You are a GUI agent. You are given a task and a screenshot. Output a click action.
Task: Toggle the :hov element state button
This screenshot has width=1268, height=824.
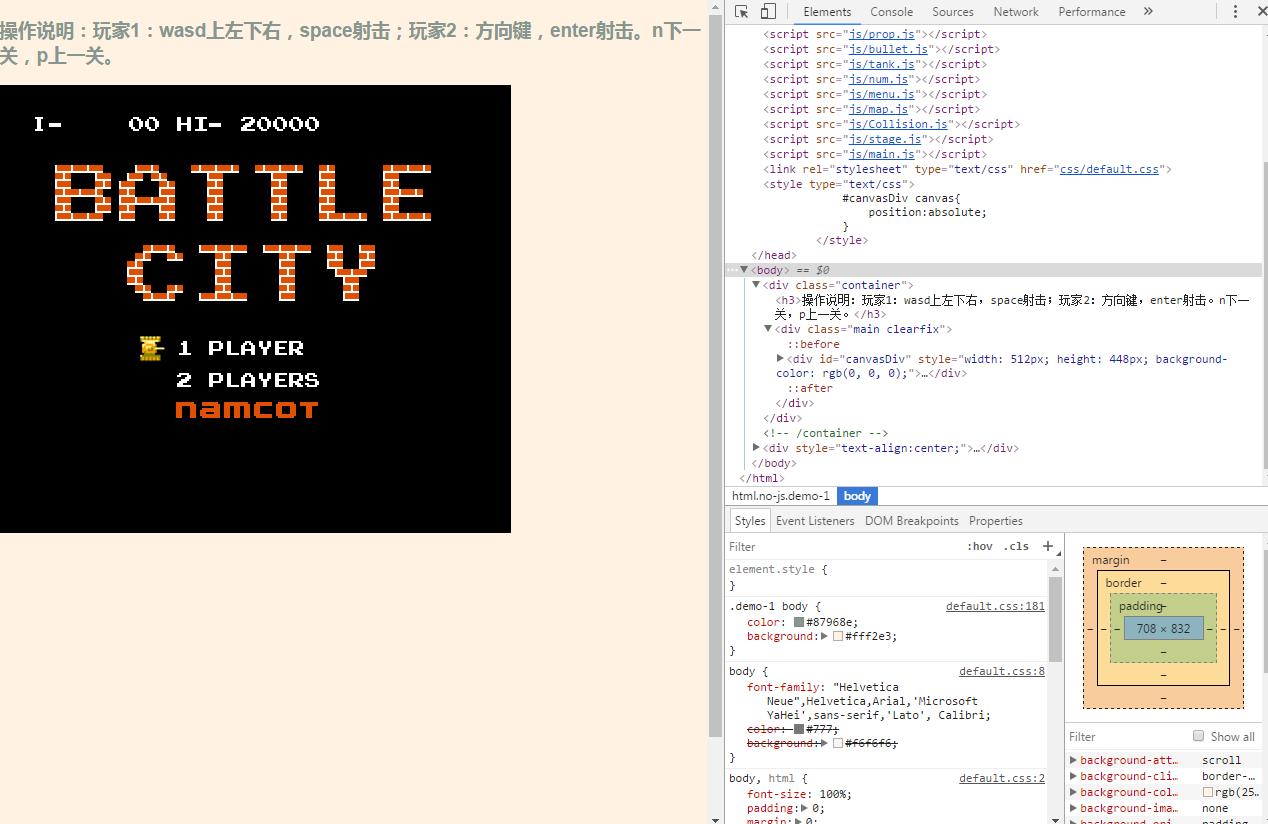(x=979, y=546)
